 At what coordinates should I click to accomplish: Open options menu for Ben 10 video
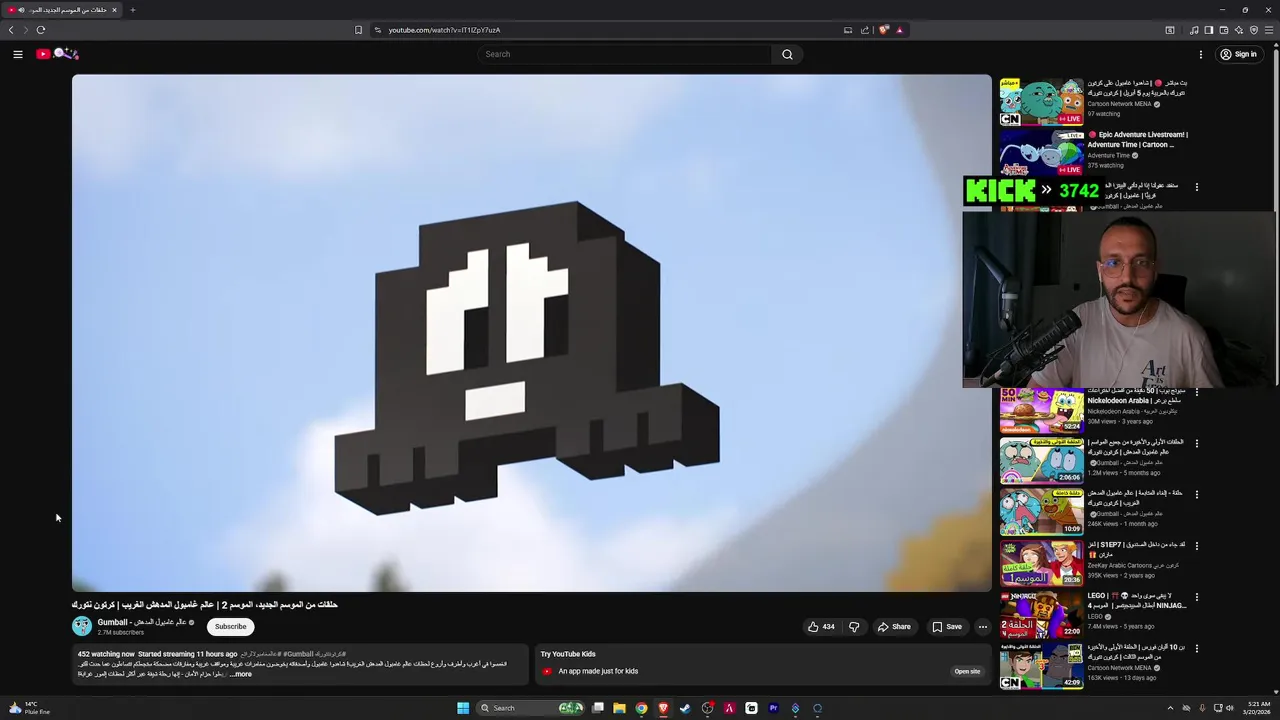(x=1197, y=648)
